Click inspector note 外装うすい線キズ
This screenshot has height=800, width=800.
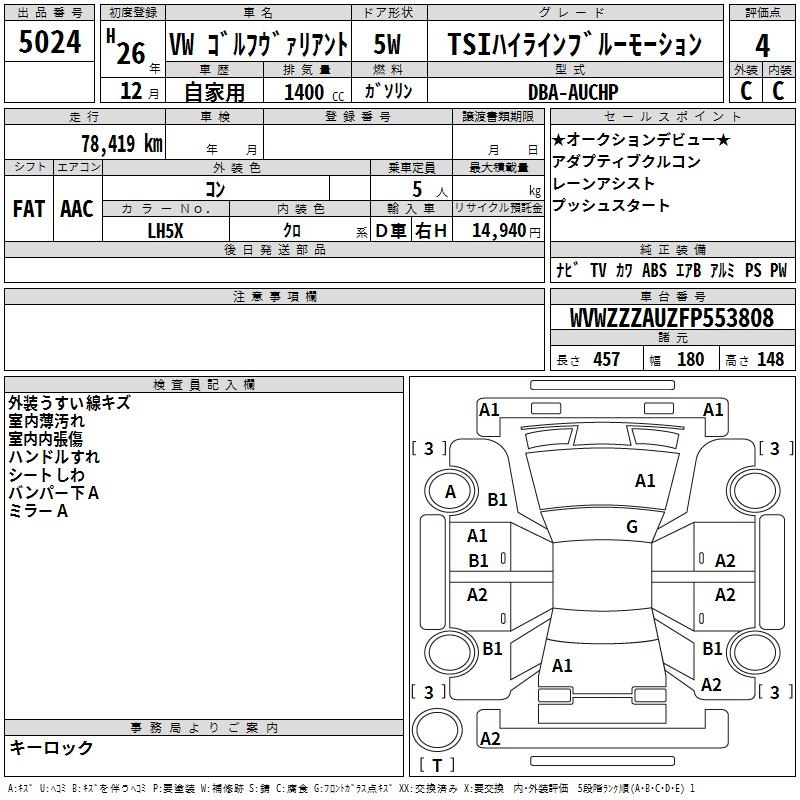point(69,403)
